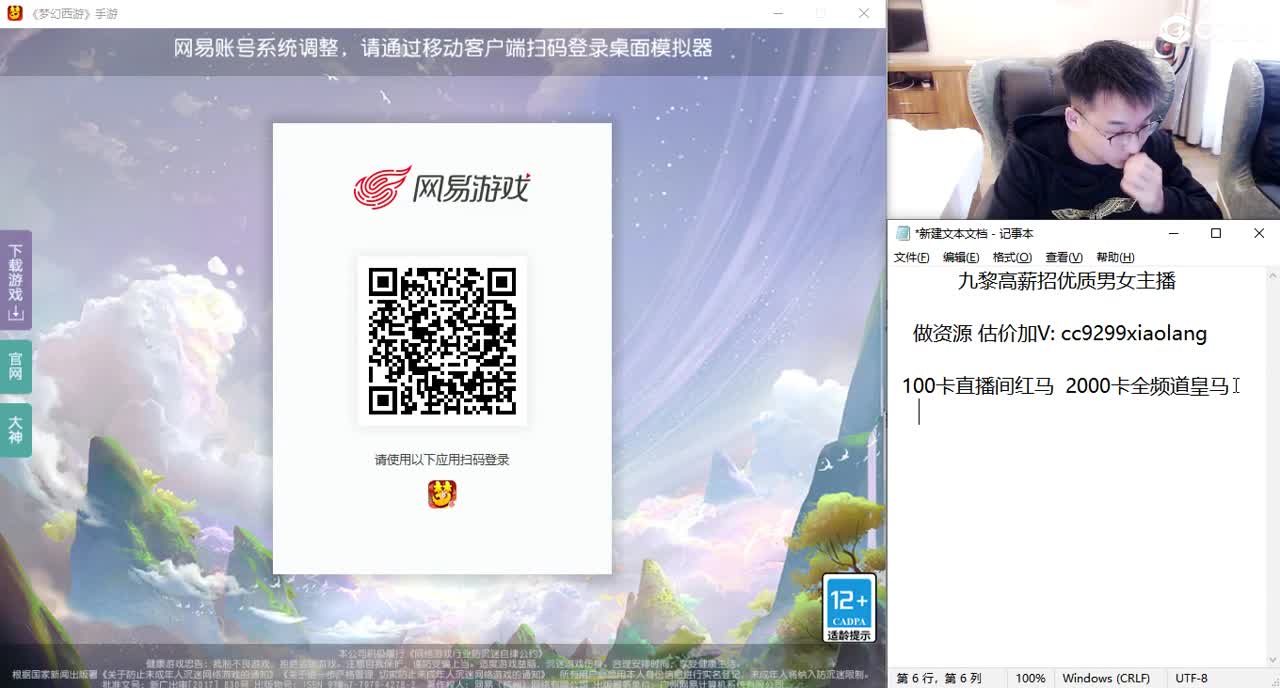Screen dimensions: 1280x688
Task: Maximize the Notepad window
Action: click(1216, 233)
